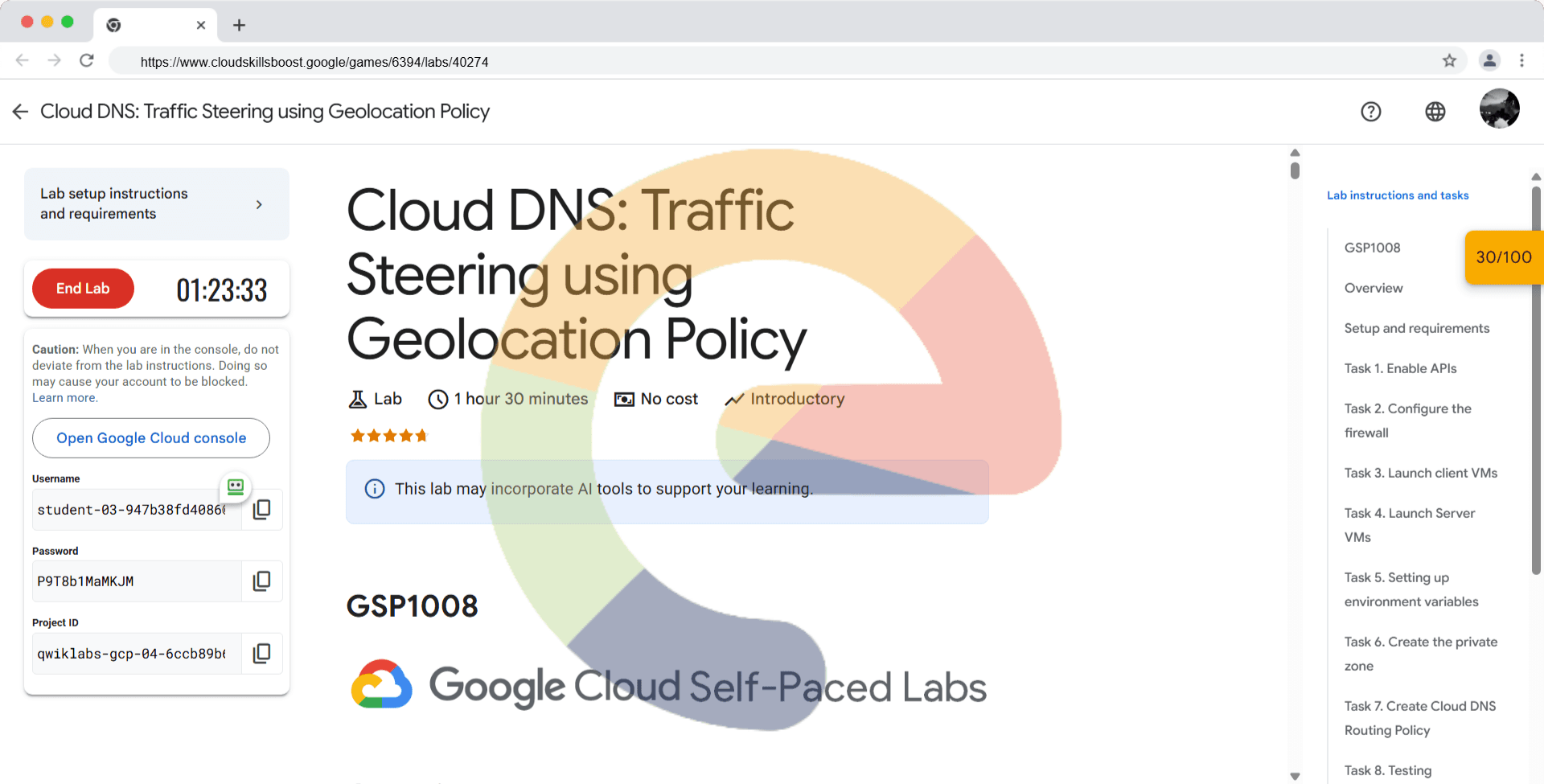Bookmark this page with the star icon

click(x=1449, y=61)
